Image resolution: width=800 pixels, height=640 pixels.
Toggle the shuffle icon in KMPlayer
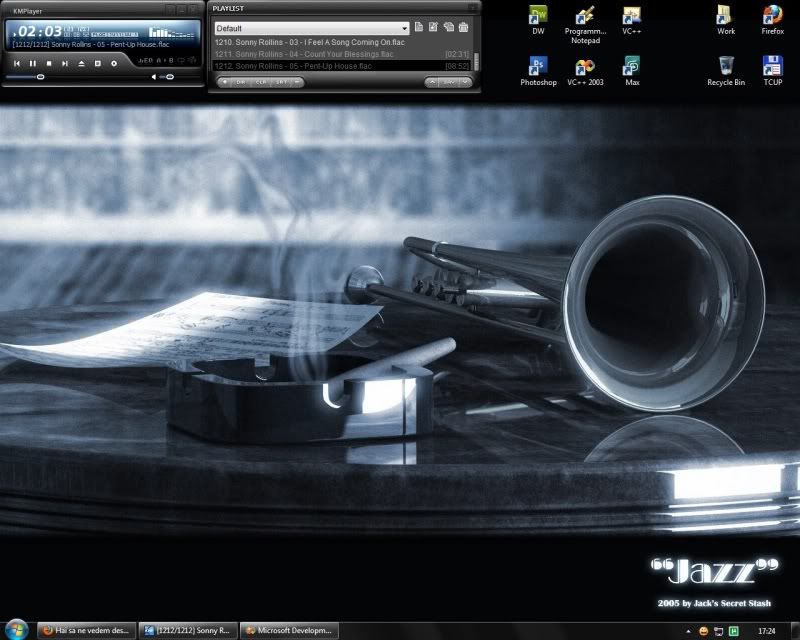pyautogui.click(x=192, y=60)
